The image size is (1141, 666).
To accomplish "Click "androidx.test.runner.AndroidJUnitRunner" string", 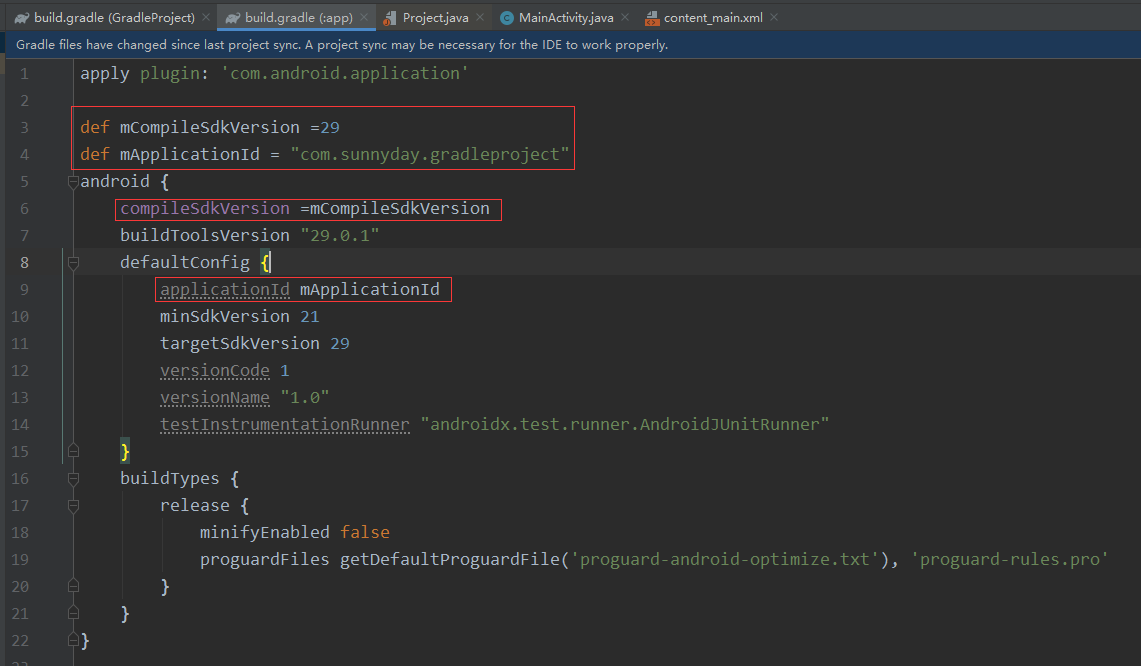I will coord(624,424).
